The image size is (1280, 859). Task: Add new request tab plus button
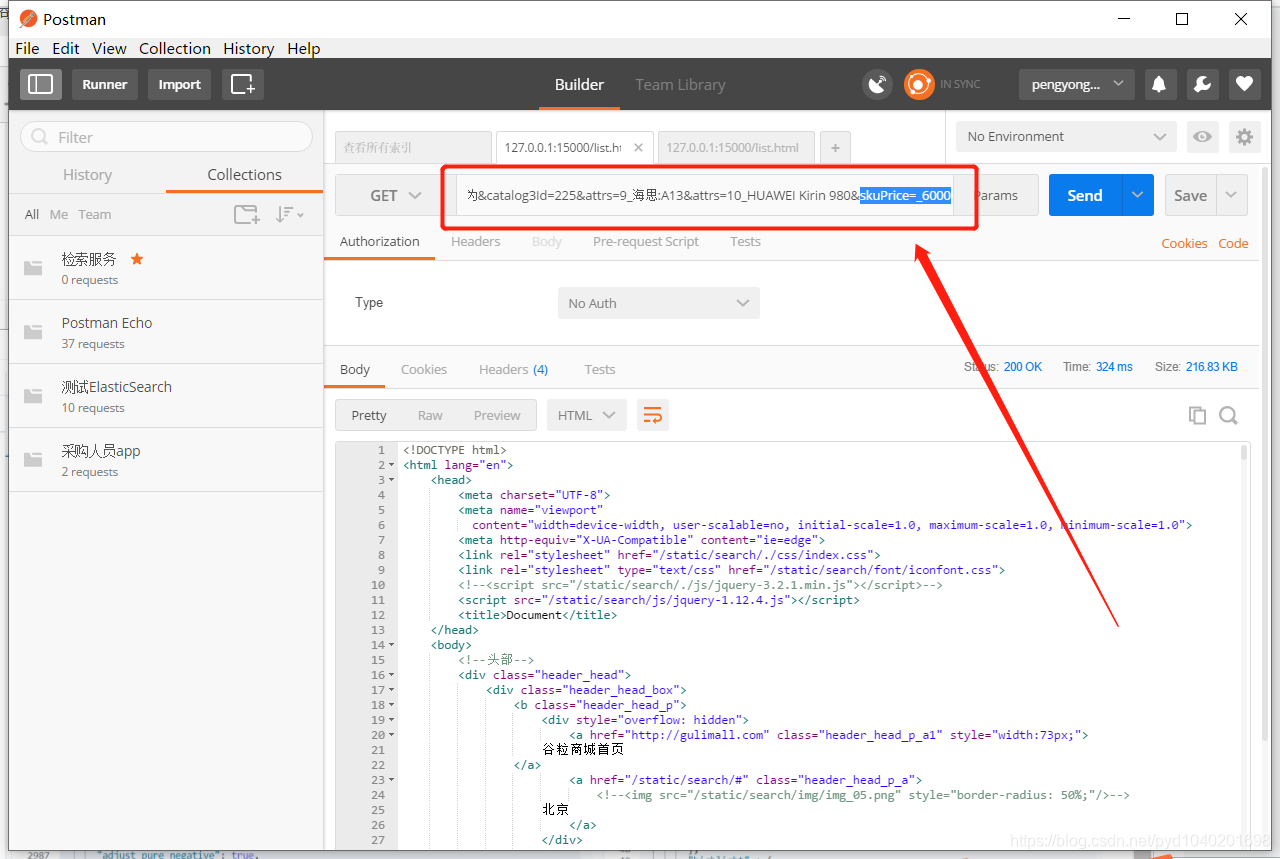[x=835, y=148]
